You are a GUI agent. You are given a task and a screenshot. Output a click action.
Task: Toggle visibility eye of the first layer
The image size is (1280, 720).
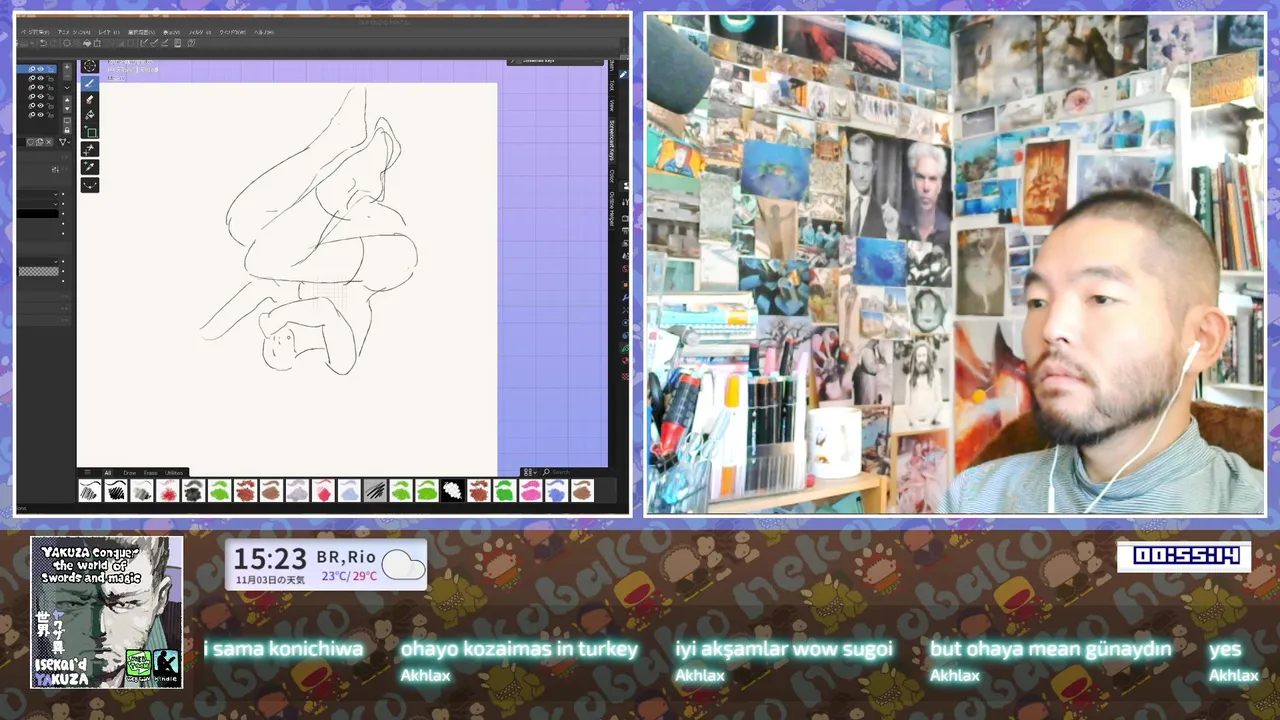point(40,69)
